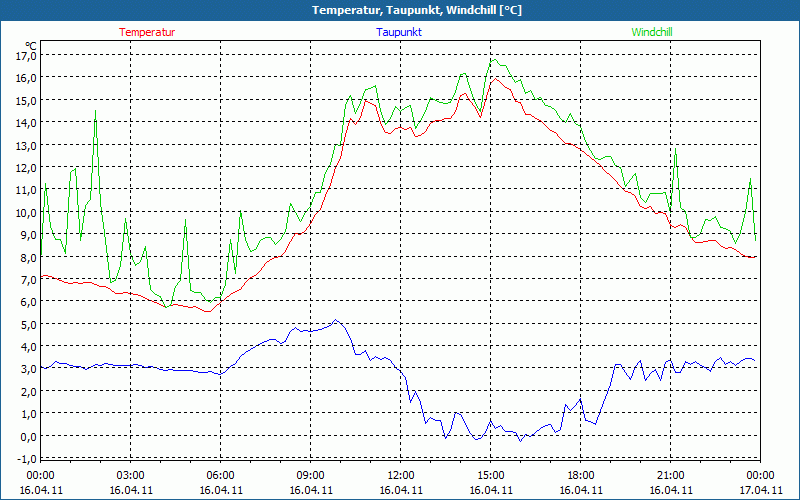The image size is (800, 500).
Task: Click the 6,0 y-axis value
Action: pos(29,302)
